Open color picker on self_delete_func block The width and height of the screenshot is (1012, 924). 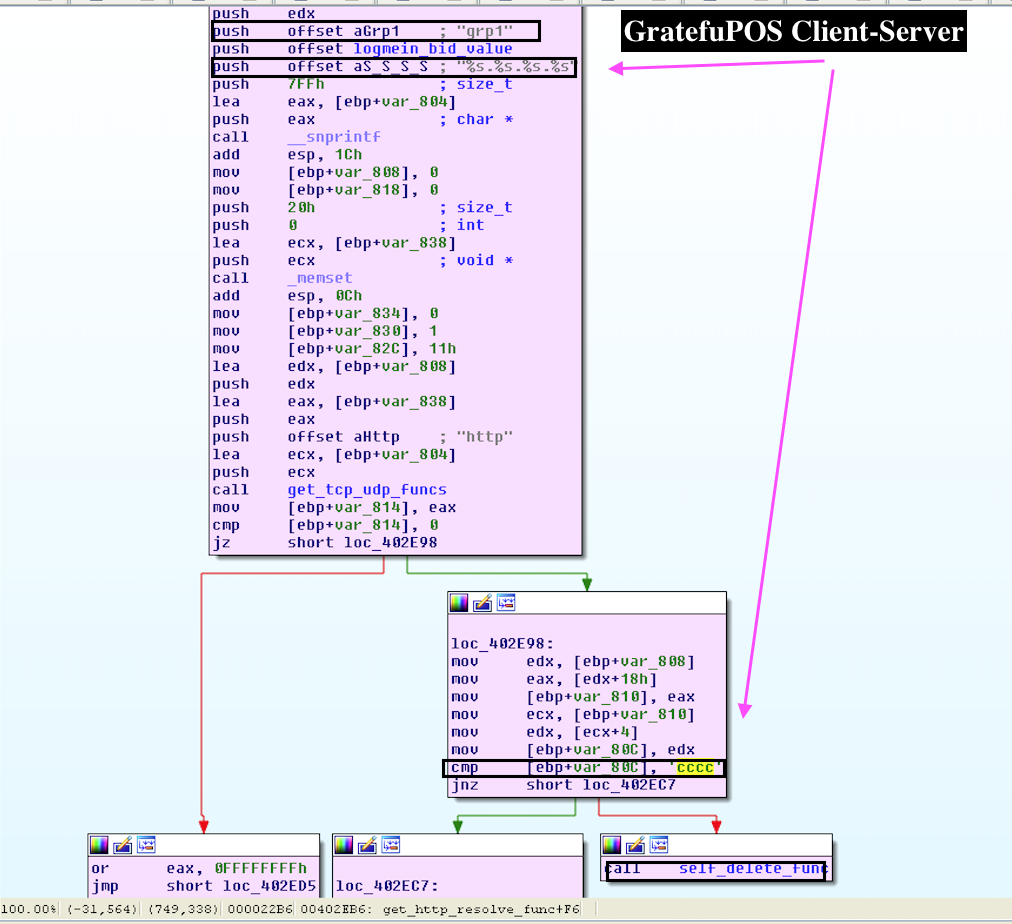point(612,845)
